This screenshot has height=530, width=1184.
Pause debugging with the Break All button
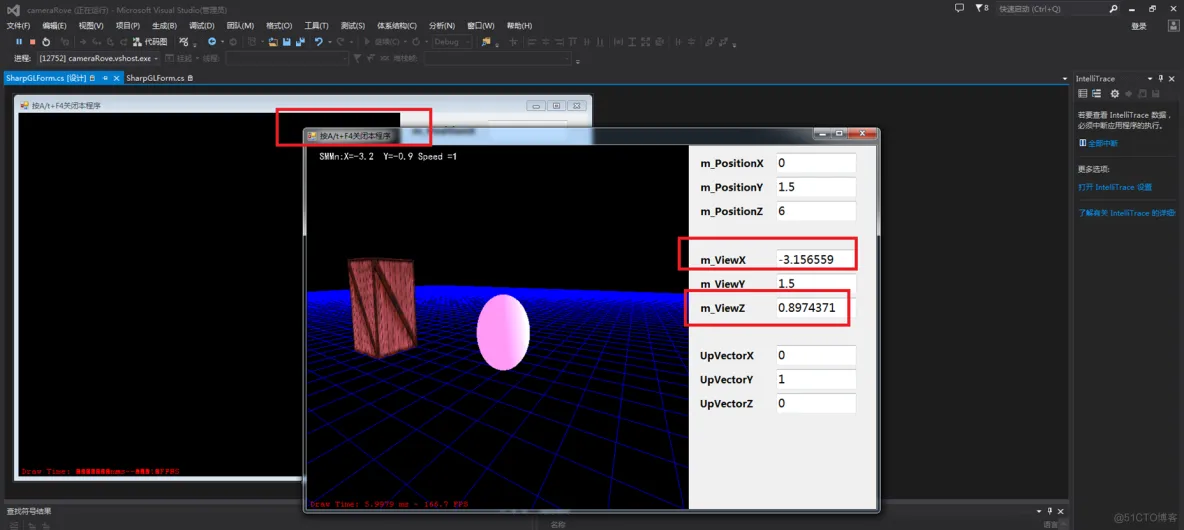click(19, 42)
